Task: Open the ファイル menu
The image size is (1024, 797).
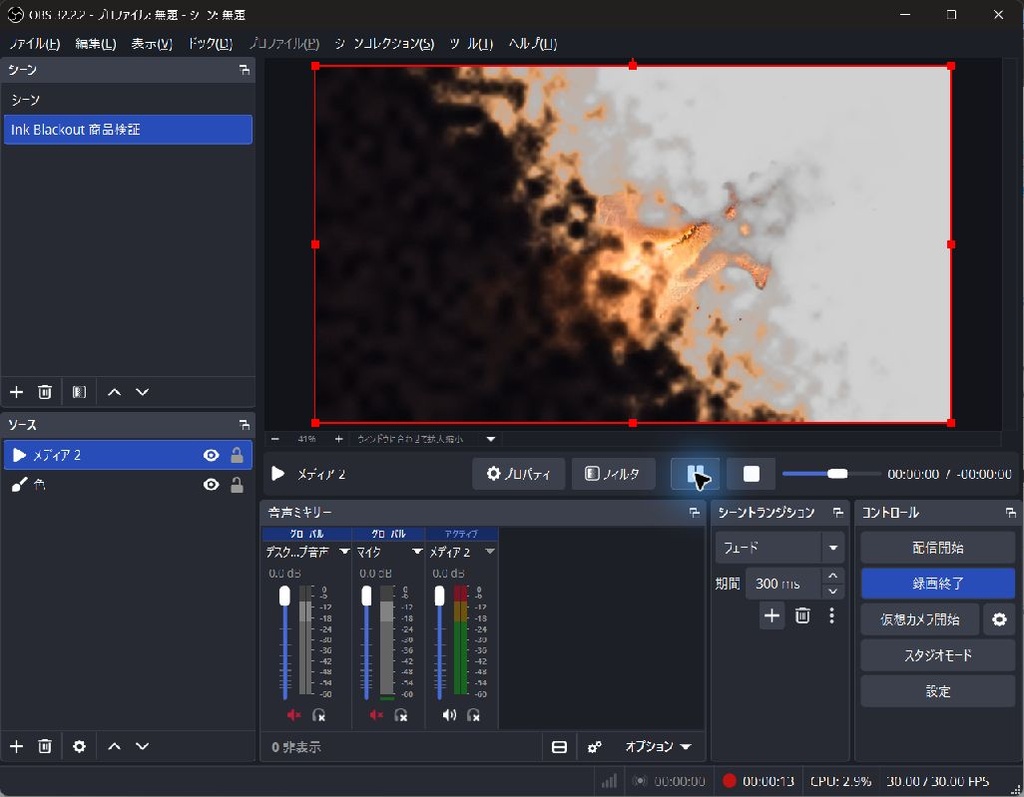Action: click(34, 44)
